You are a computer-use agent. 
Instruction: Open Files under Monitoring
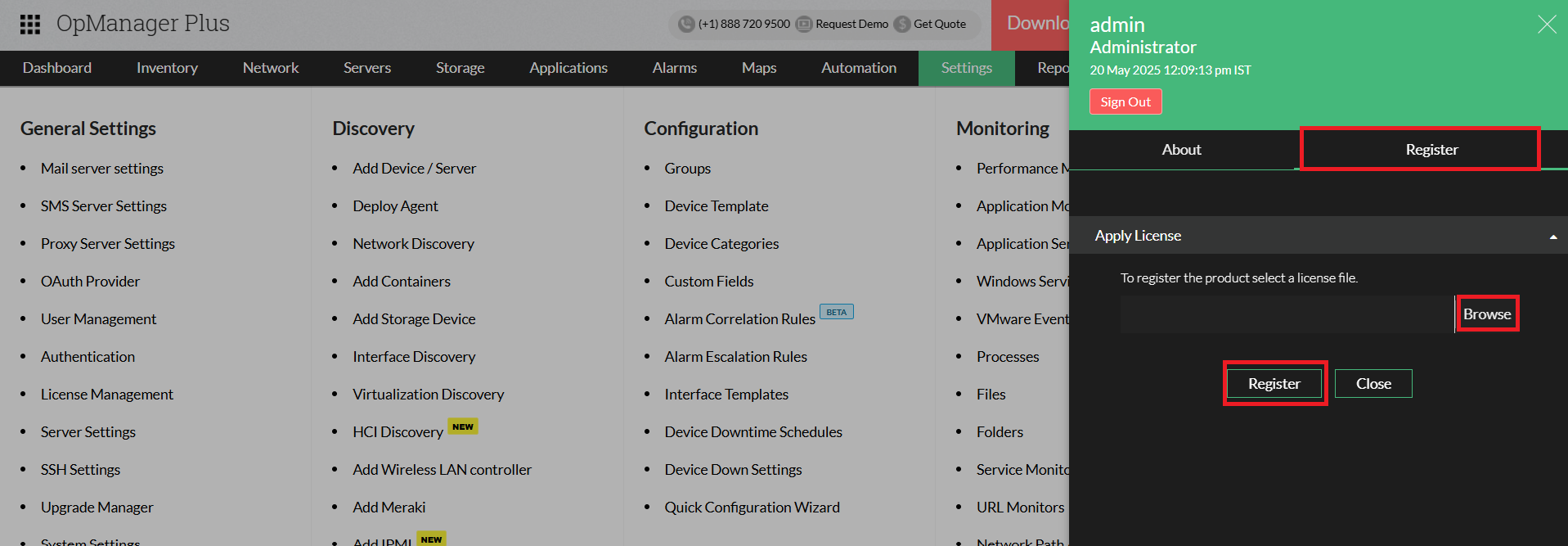(x=991, y=395)
